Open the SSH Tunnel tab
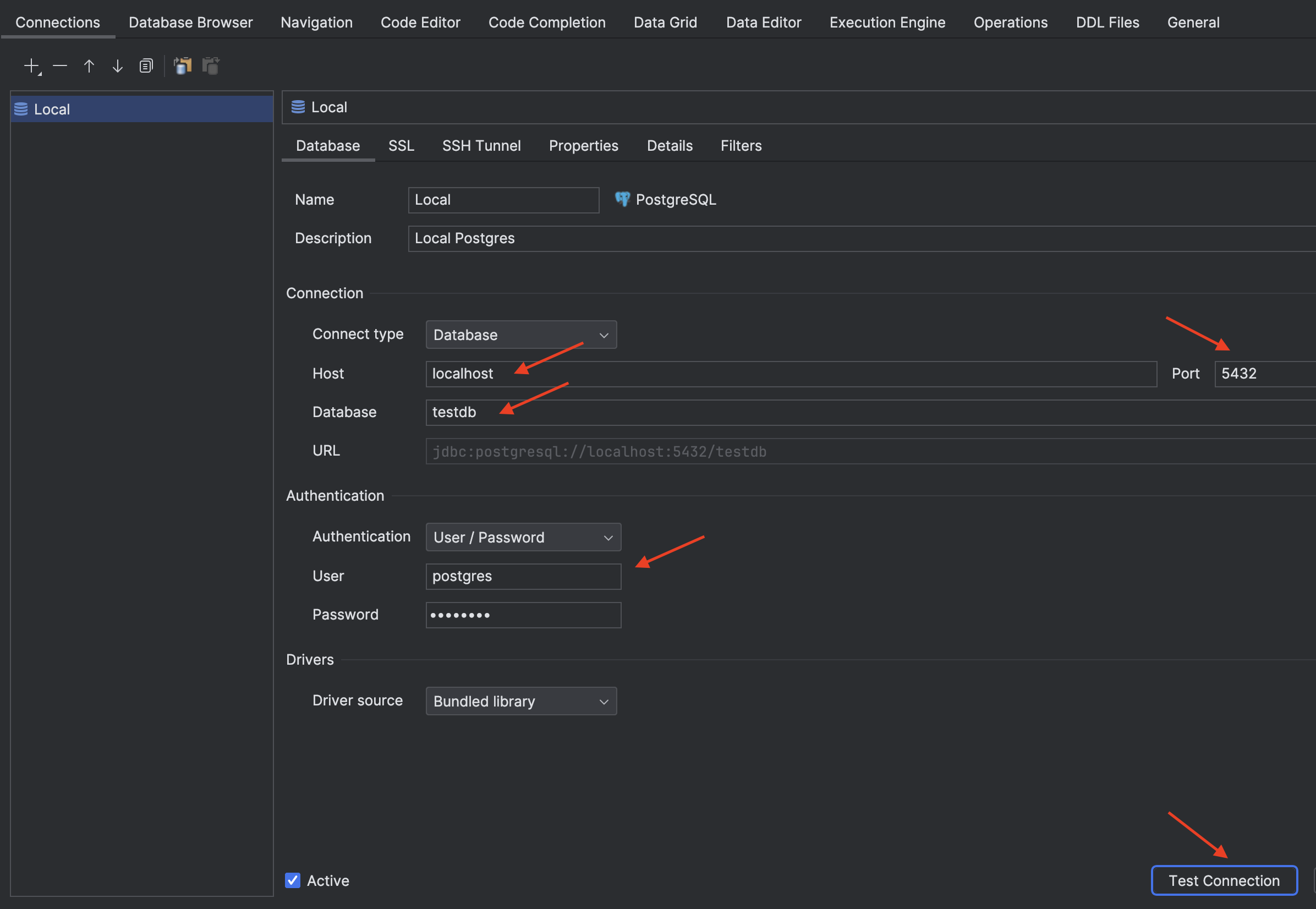 tap(482, 145)
